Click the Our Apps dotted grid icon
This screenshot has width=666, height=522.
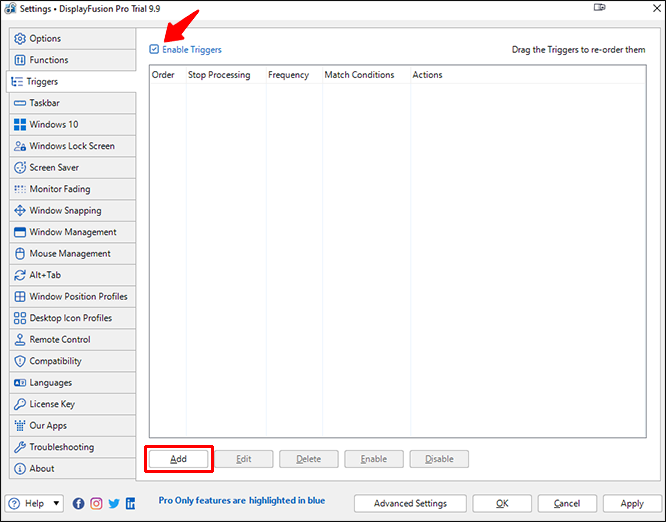tap(20, 426)
